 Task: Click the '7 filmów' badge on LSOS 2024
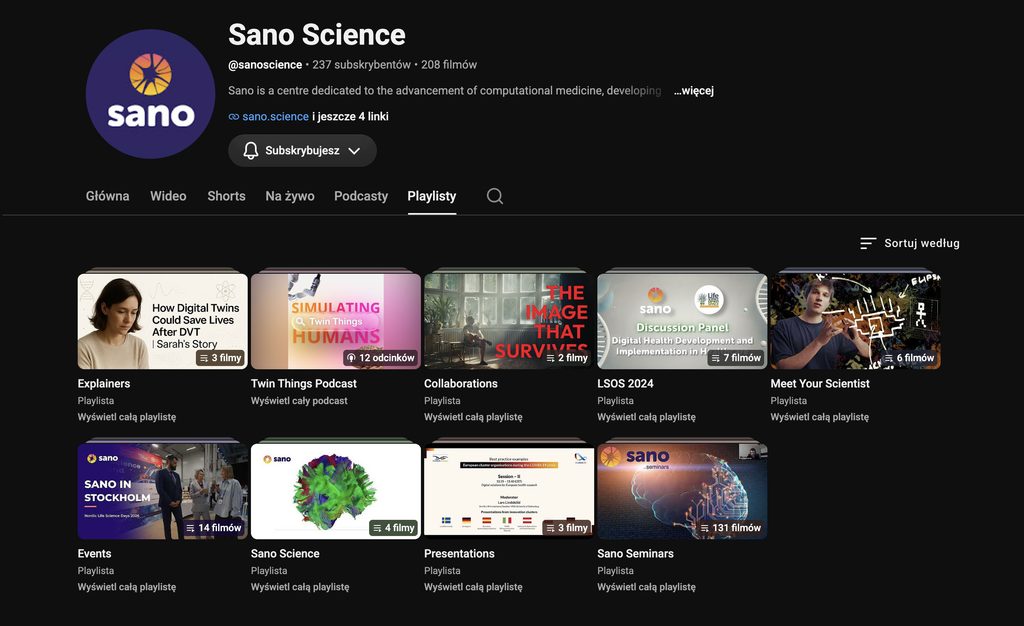[736, 358]
